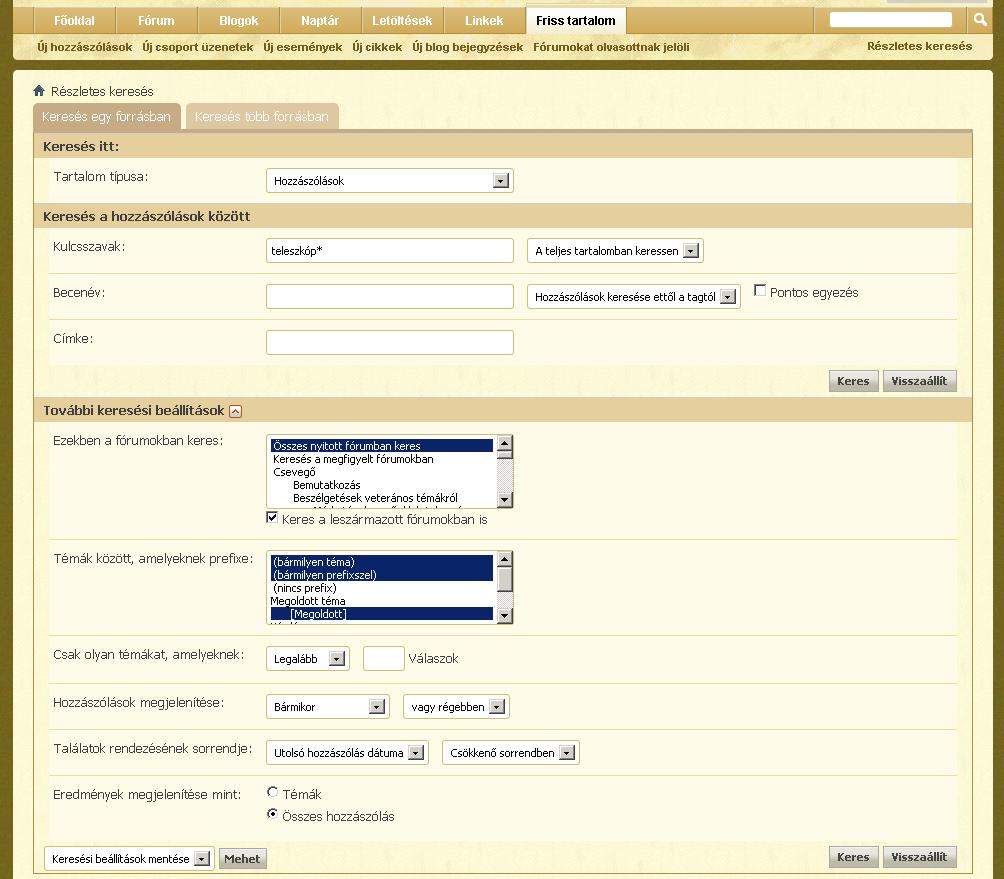Toggle the Pontos egyezés checkbox
The height and width of the screenshot is (879, 1004).
pos(760,291)
